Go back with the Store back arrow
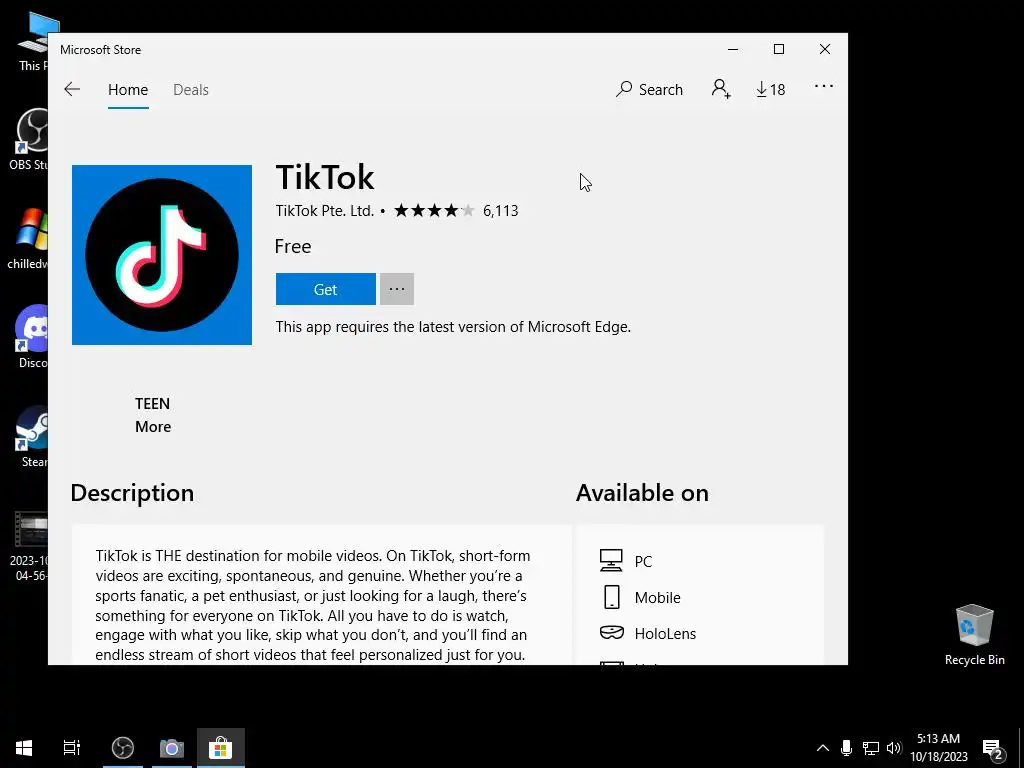 coord(72,89)
